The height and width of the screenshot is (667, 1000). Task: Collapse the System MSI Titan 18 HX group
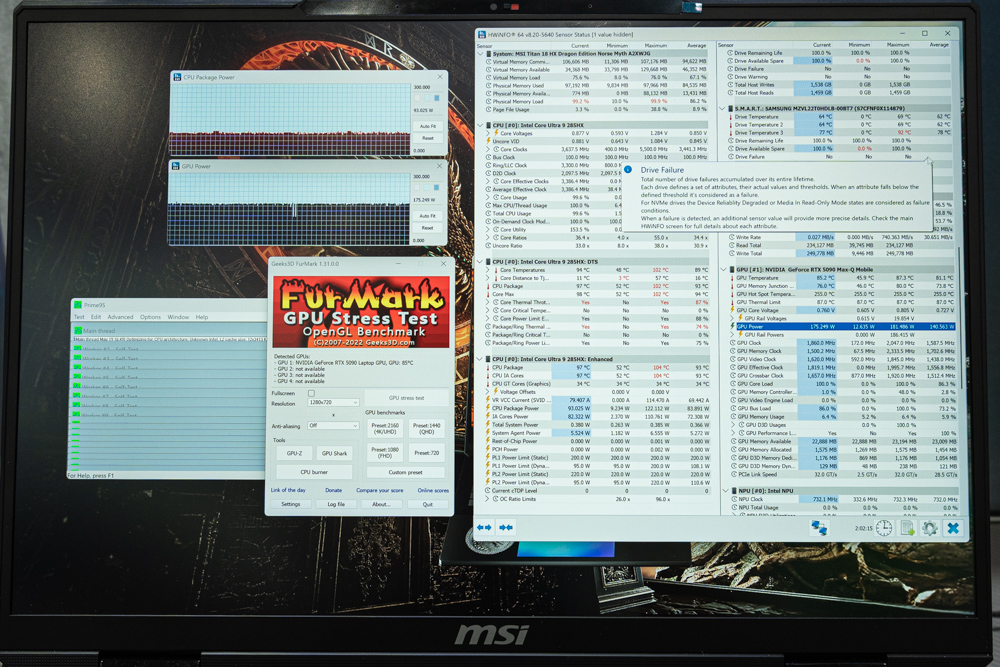[x=480, y=54]
